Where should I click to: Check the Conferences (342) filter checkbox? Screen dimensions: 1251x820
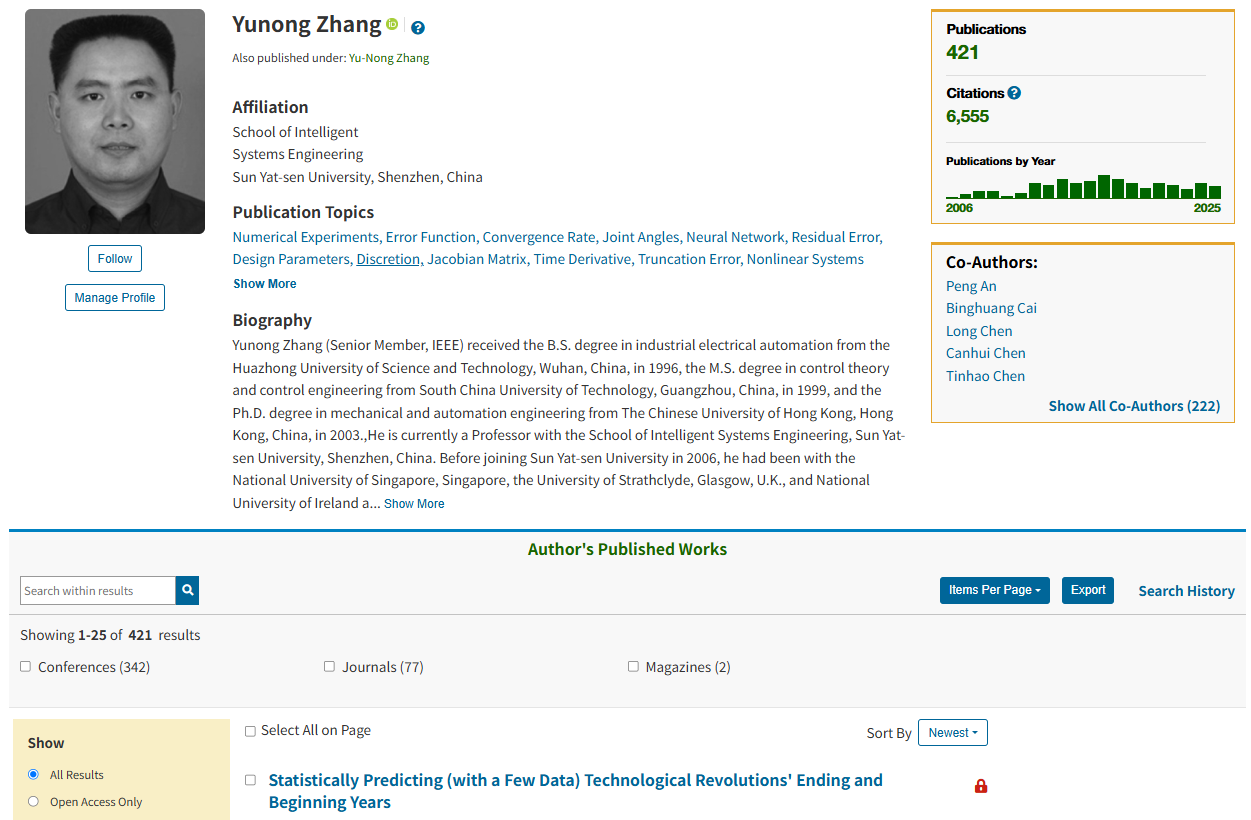click(x=25, y=666)
